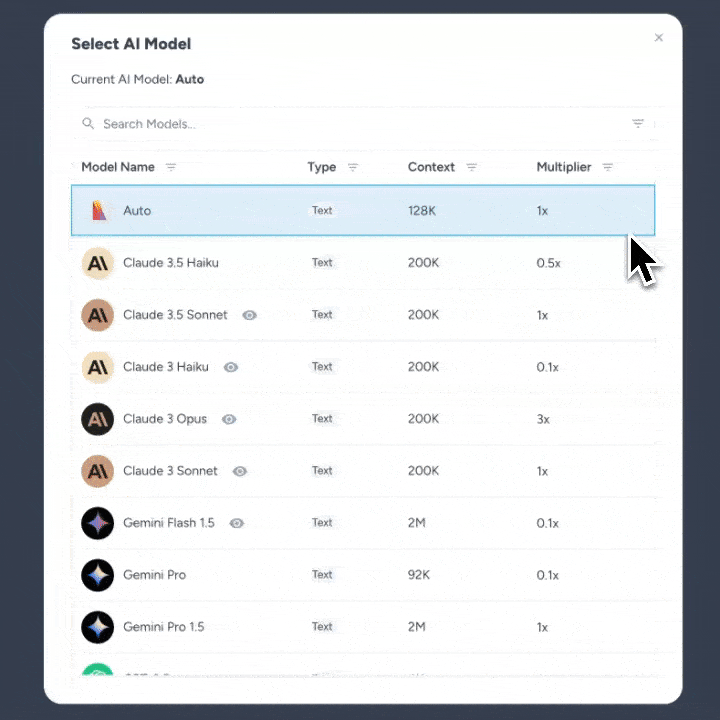This screenshot has width=720, height=720.
Task: Click the Gemini Pro star icon
Action: [97, 575]
